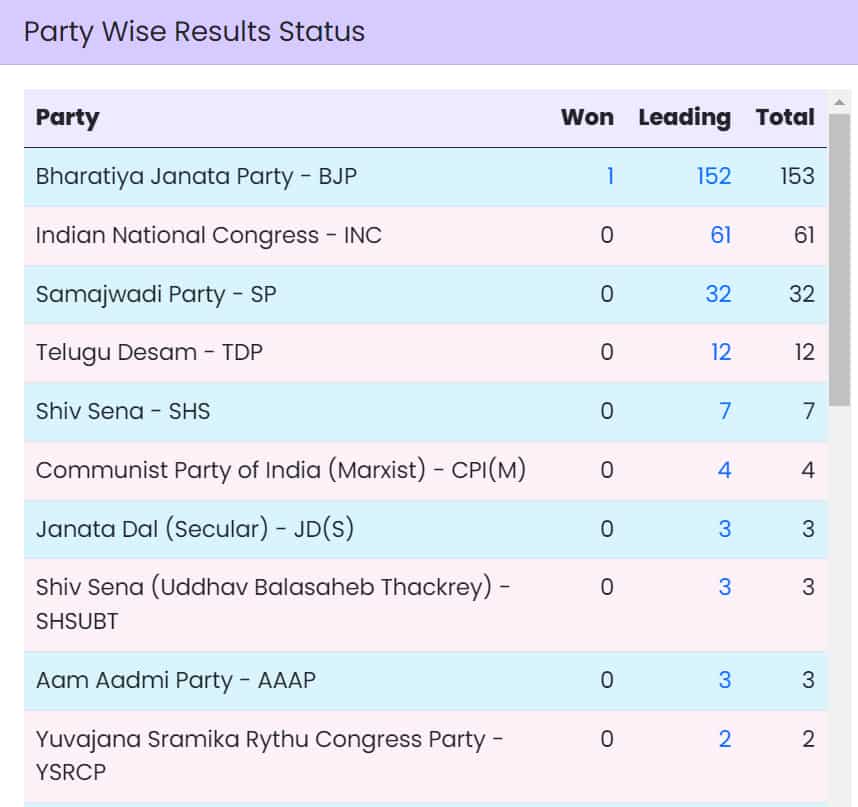Screen dimensions: 858x807
Task: Click the Party column header
Action: coord(66,117)
